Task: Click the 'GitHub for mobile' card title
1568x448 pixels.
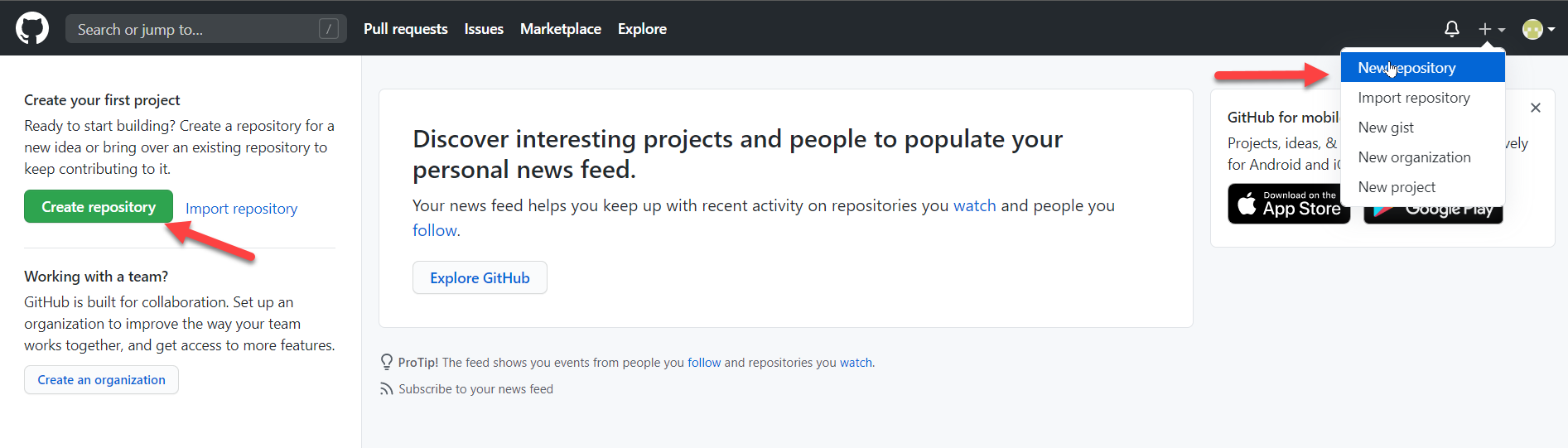Action: pos(1283,118)
